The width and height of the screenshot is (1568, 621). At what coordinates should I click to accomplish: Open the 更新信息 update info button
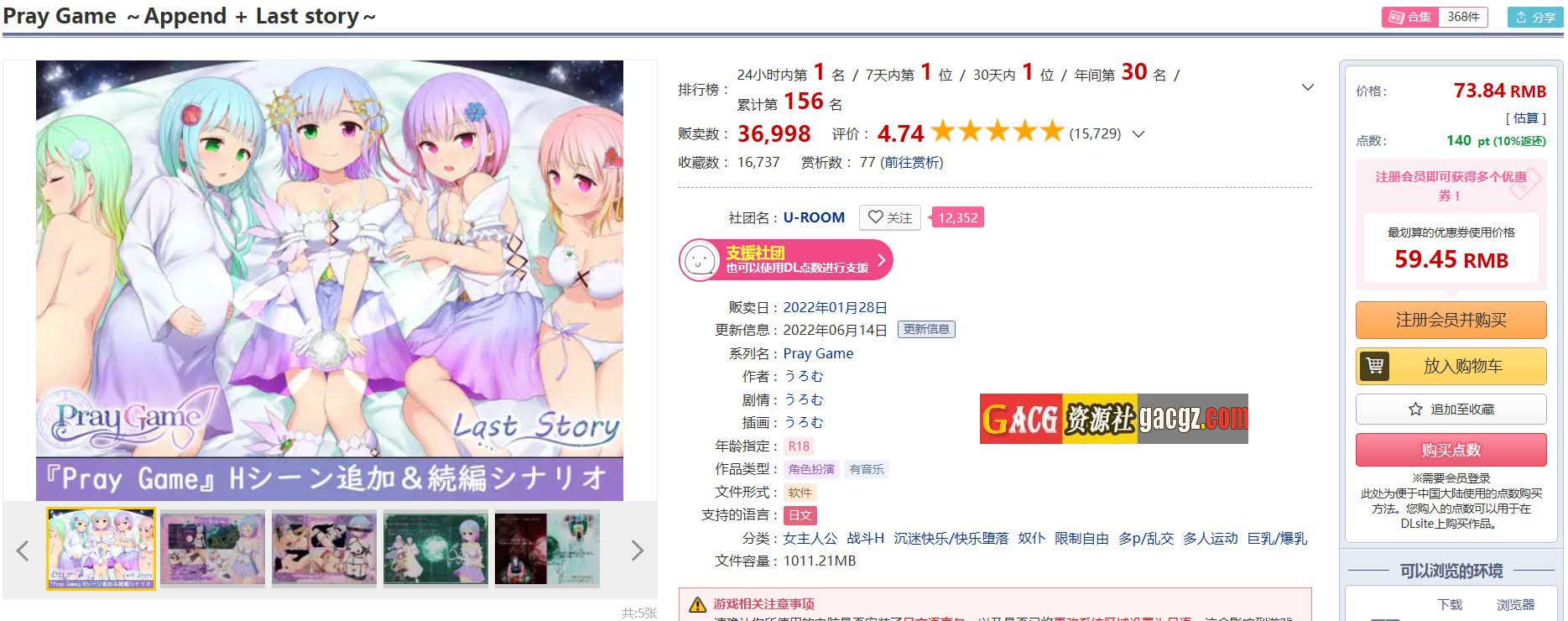click(x=926, y=330)
